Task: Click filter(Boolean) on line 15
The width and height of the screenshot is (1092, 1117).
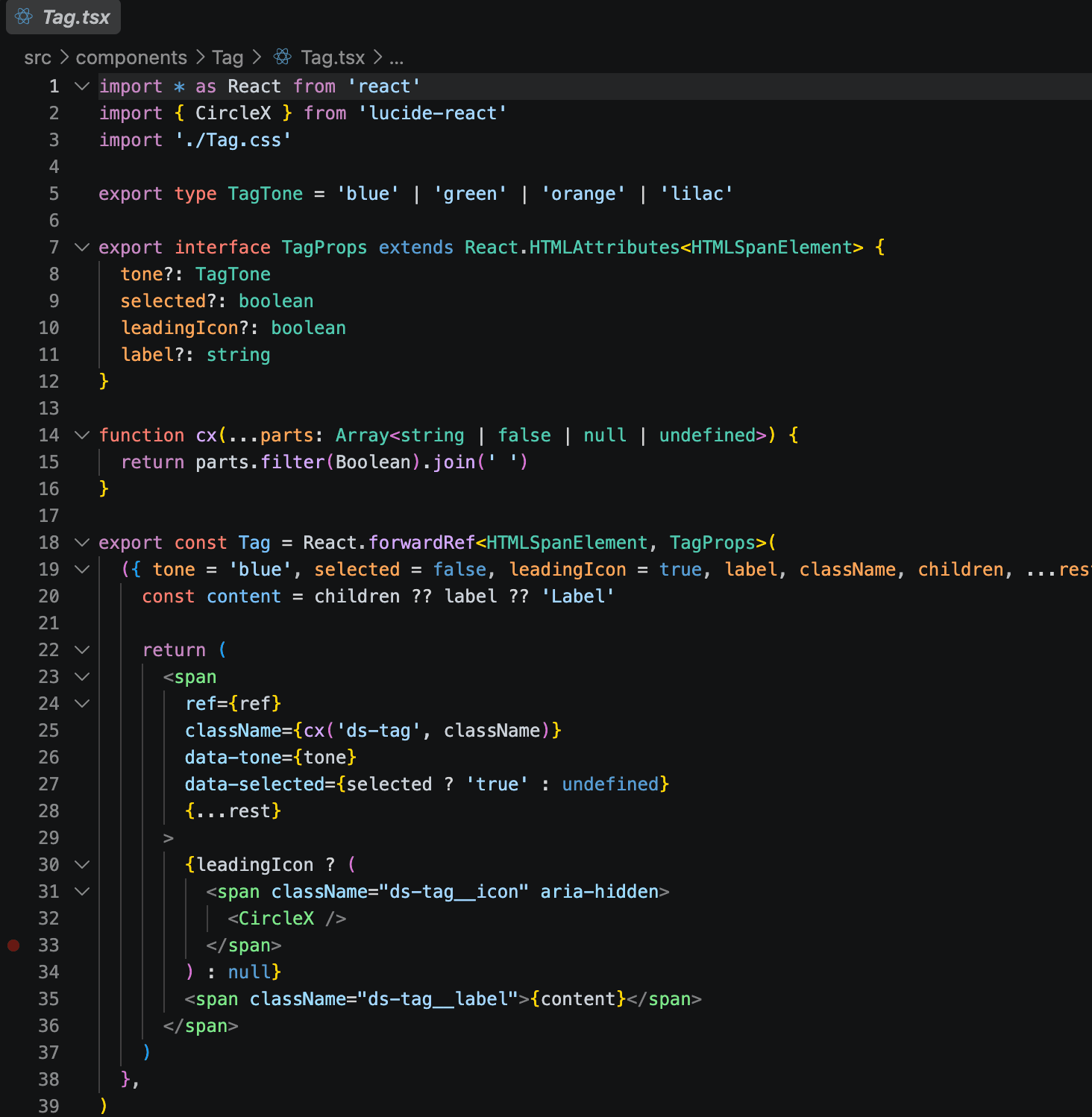Action: point(341,462)
